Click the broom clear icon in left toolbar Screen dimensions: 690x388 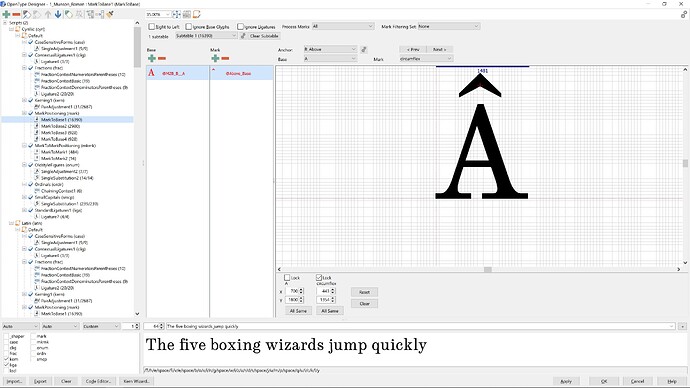pos(110,15)
